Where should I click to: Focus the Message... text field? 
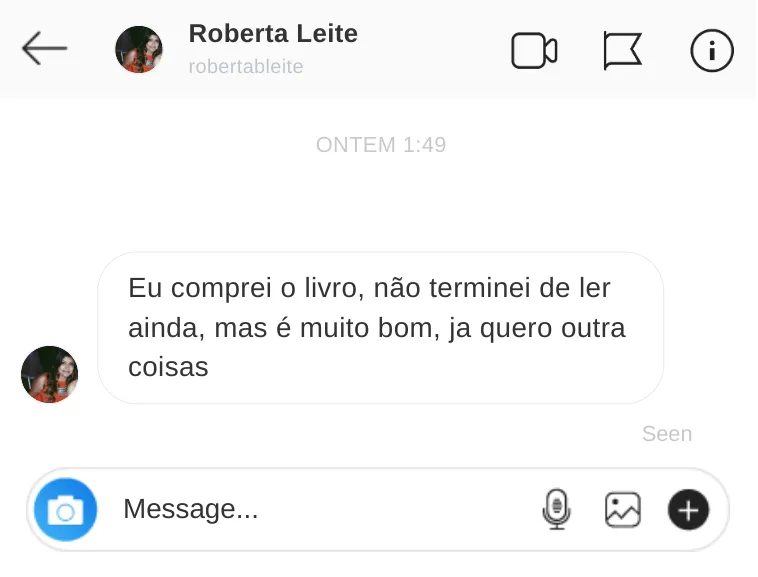320,510
